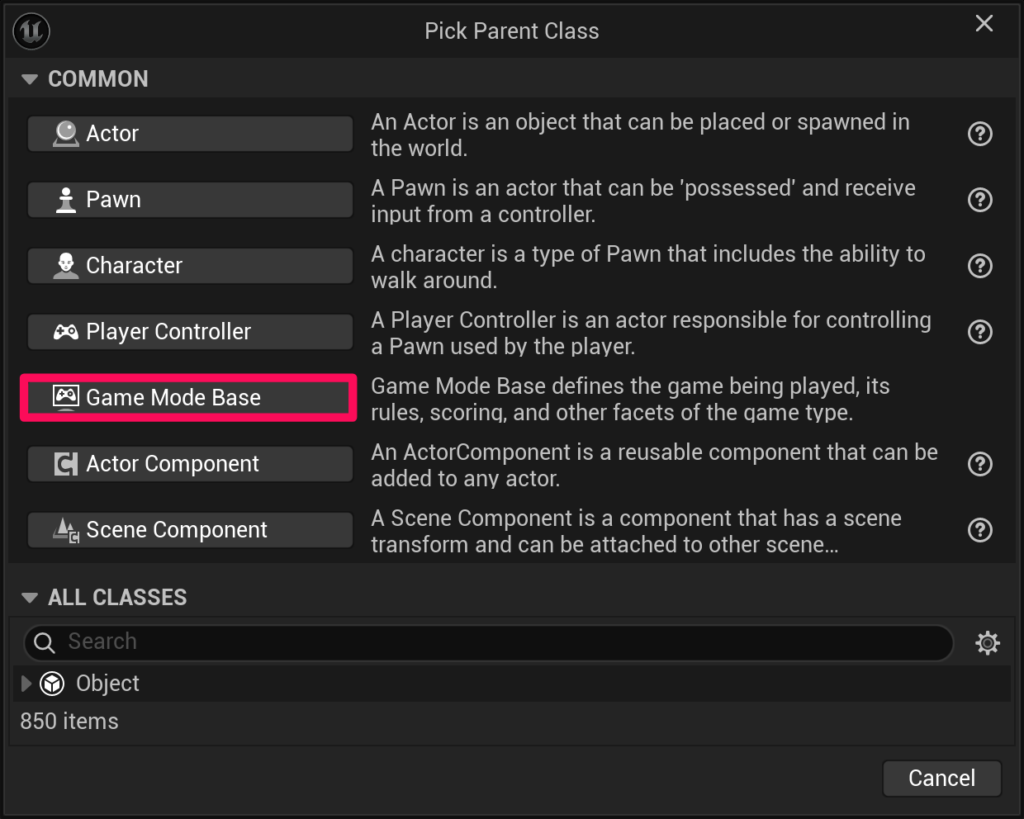Select the Player Controller class button
Screen dimensions: 1024x819
tap(190, 332)
